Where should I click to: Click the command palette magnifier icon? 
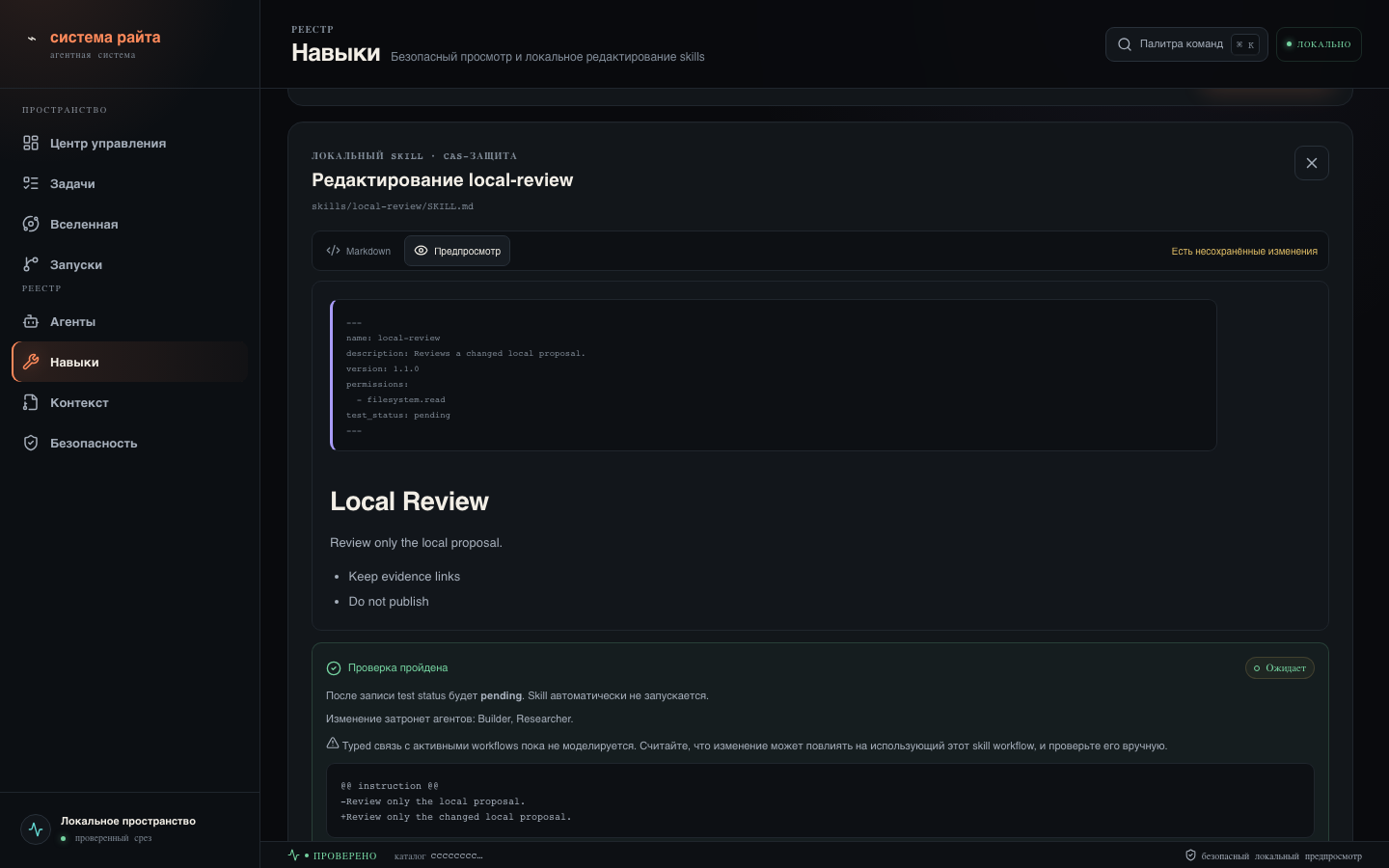pyautogui.click(x=1125, y=44)
